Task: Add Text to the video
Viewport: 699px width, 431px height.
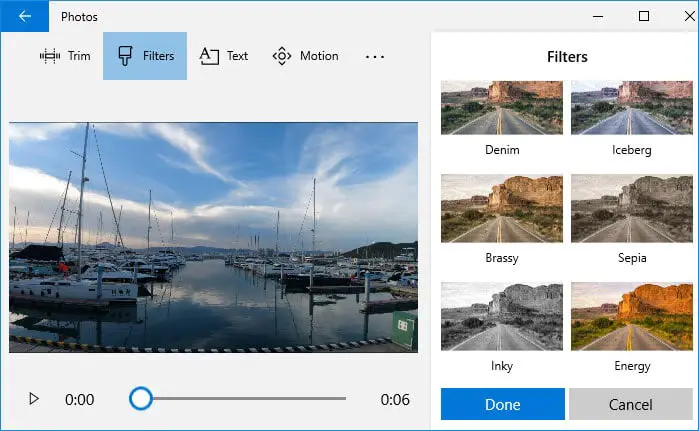Action: pyautogui.click(x=224, y=56)
